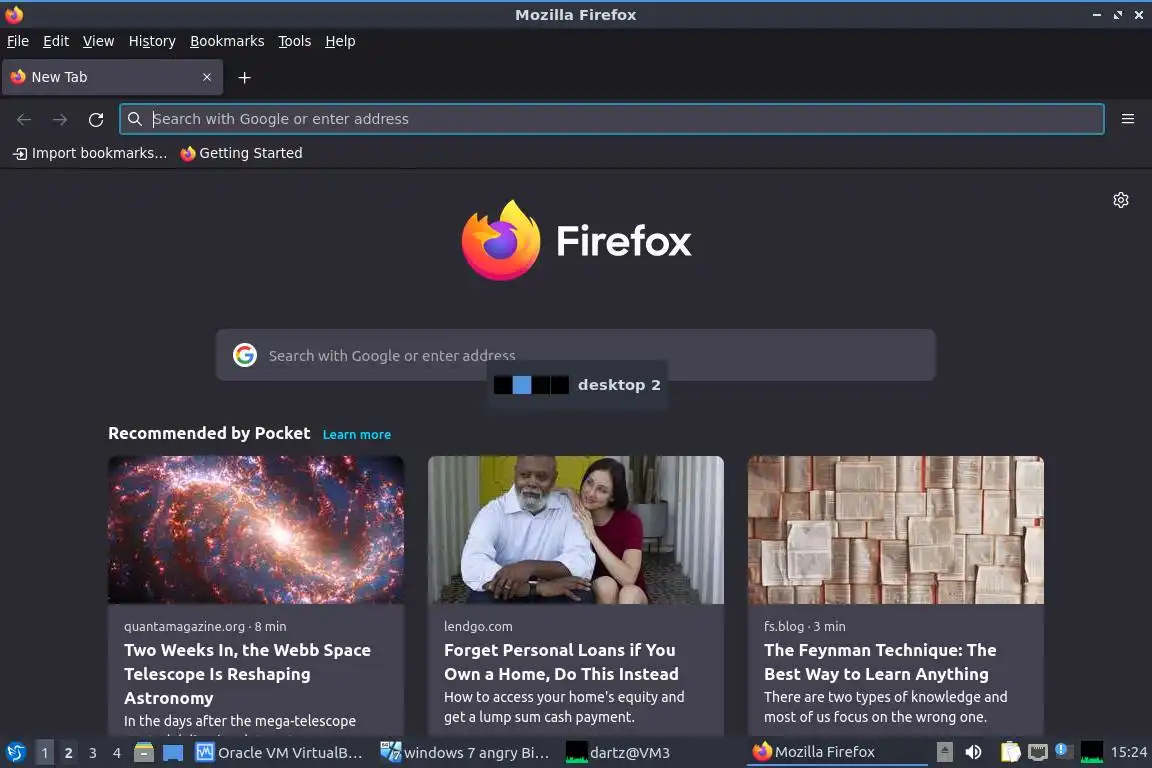Screen dimensions: 1152x768
Task: Click the lendgo.com source text
Action: click(478, 626)
